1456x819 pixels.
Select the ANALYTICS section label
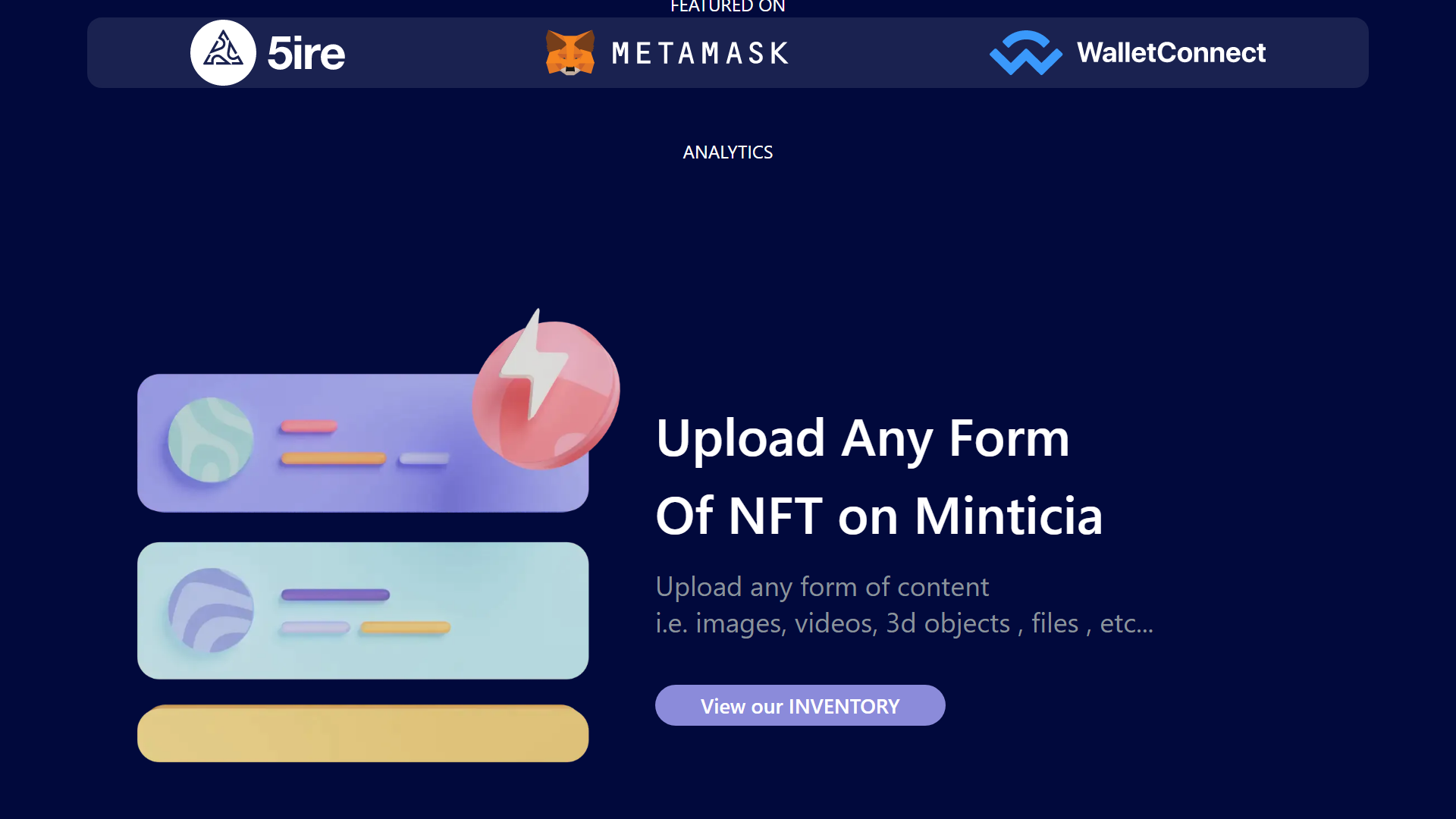click(727, 152)
